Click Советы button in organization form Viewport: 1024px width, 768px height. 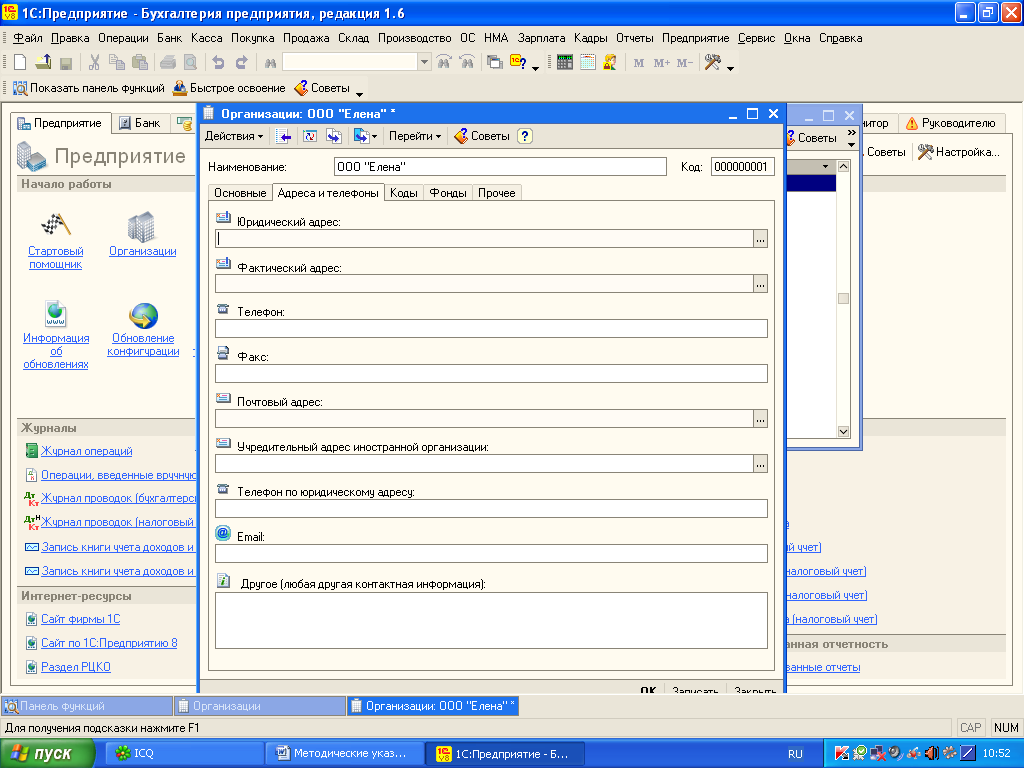pos(482,136)
